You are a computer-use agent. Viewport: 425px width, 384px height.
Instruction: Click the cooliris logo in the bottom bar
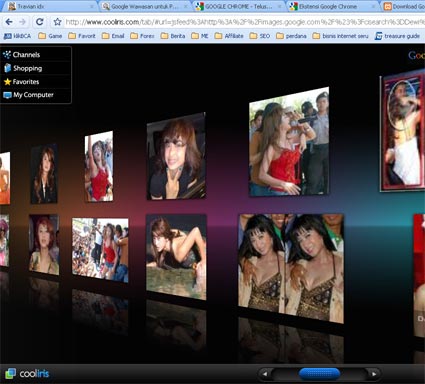[x=27, y=374]
